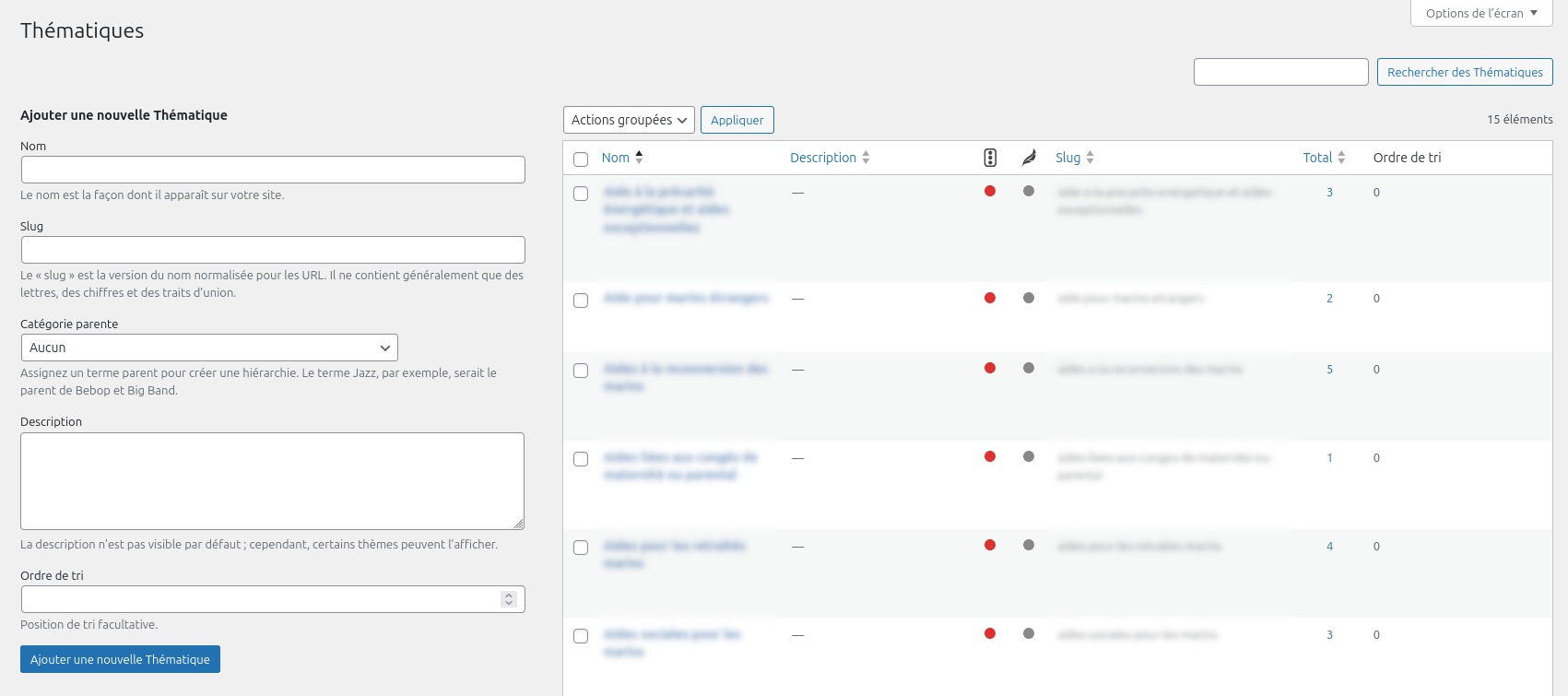Focus the search field beside Rechercher des Thématiques
1568x696 pixels.
pyautogui.click(x=1280, y=72)
